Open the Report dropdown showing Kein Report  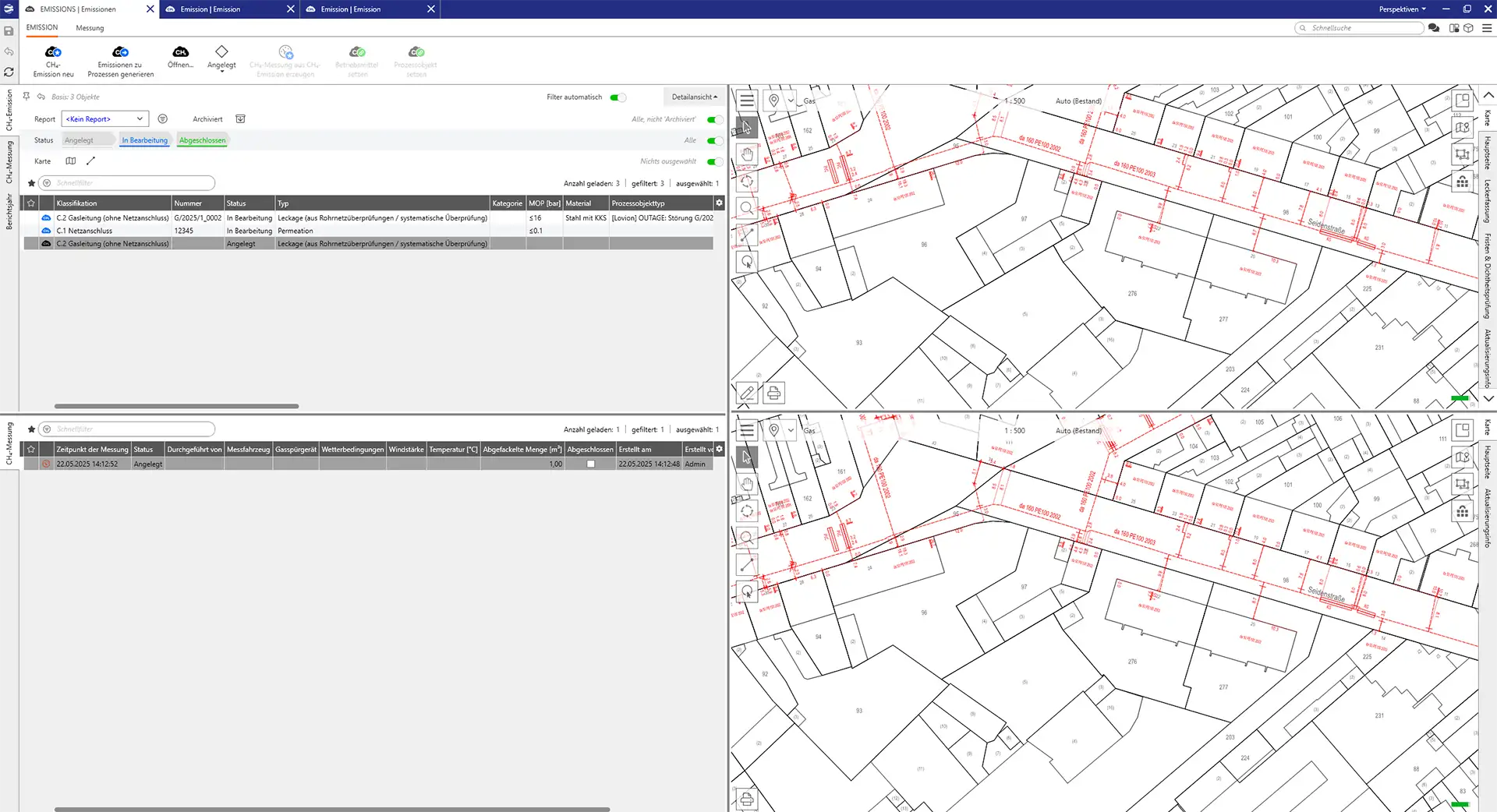(104, 119)
